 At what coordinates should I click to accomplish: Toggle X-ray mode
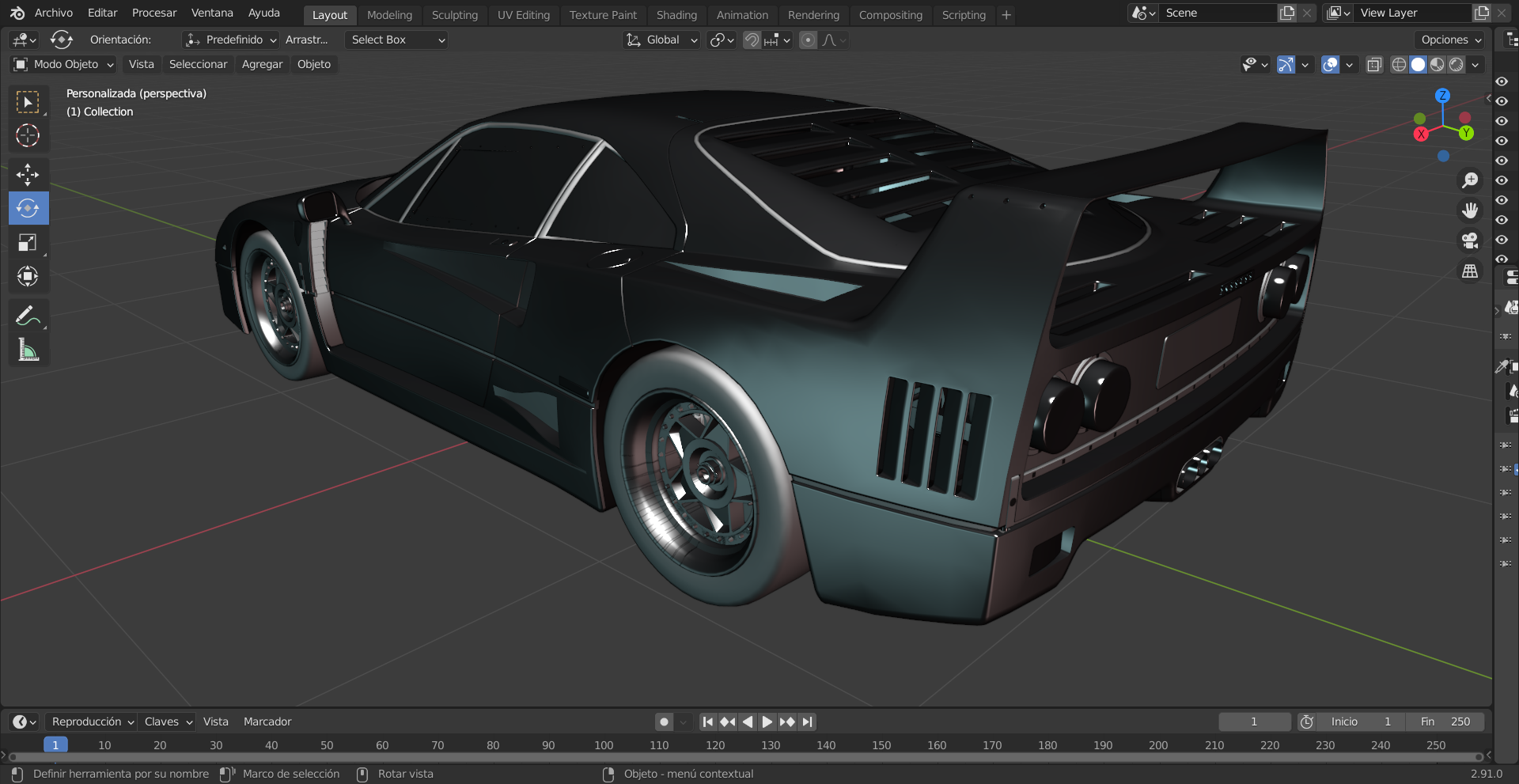[1374, 64]
